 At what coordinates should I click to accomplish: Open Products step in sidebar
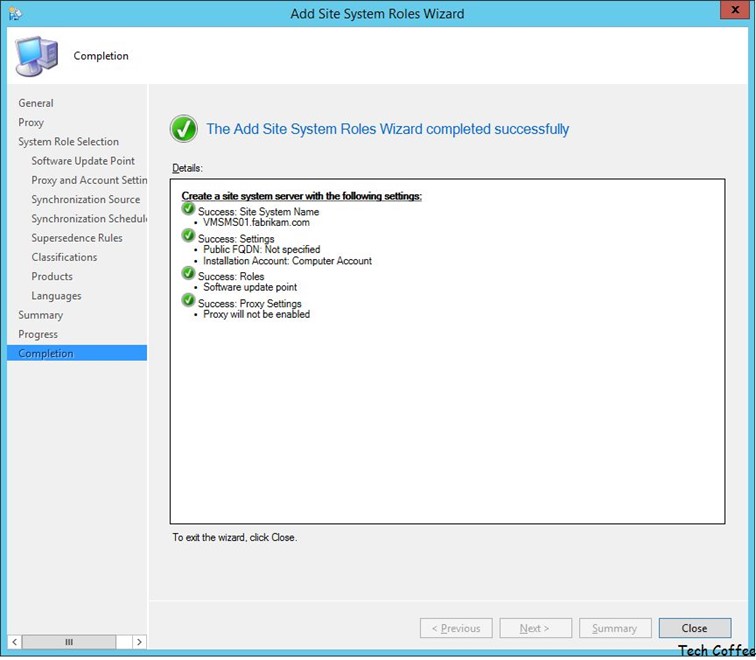(x=52, y=277)
